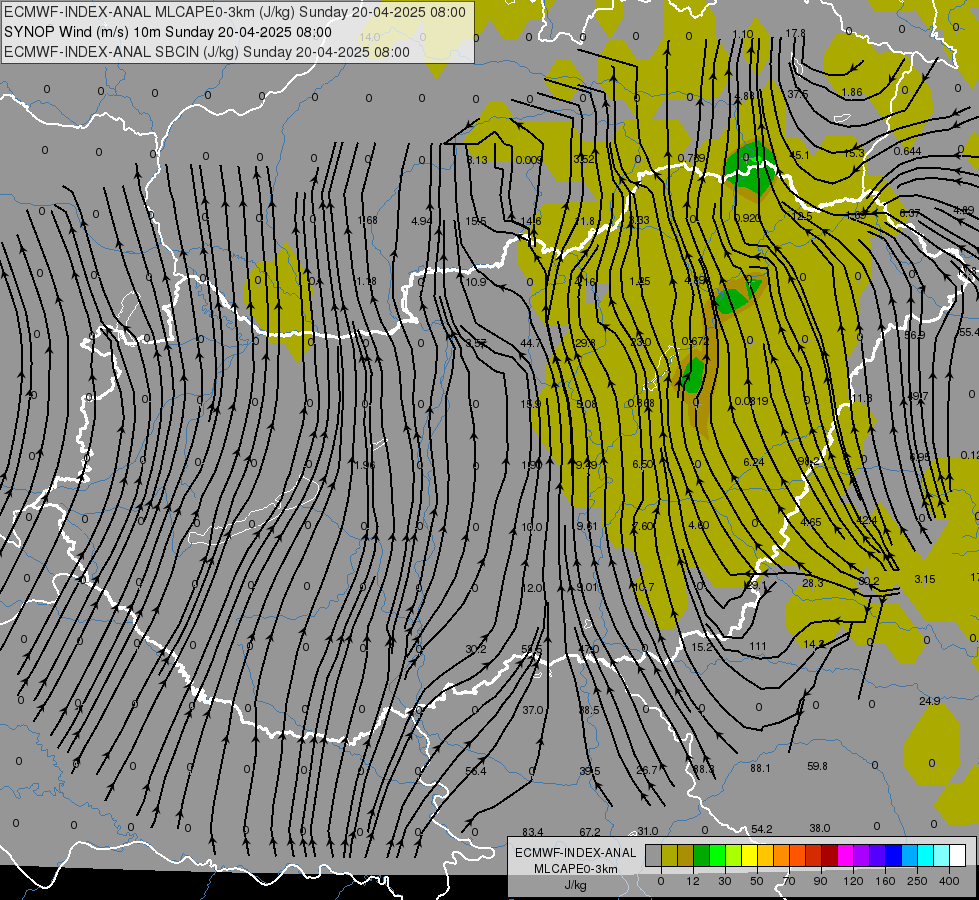Click the map value 54.2

(x=762, y=829)
